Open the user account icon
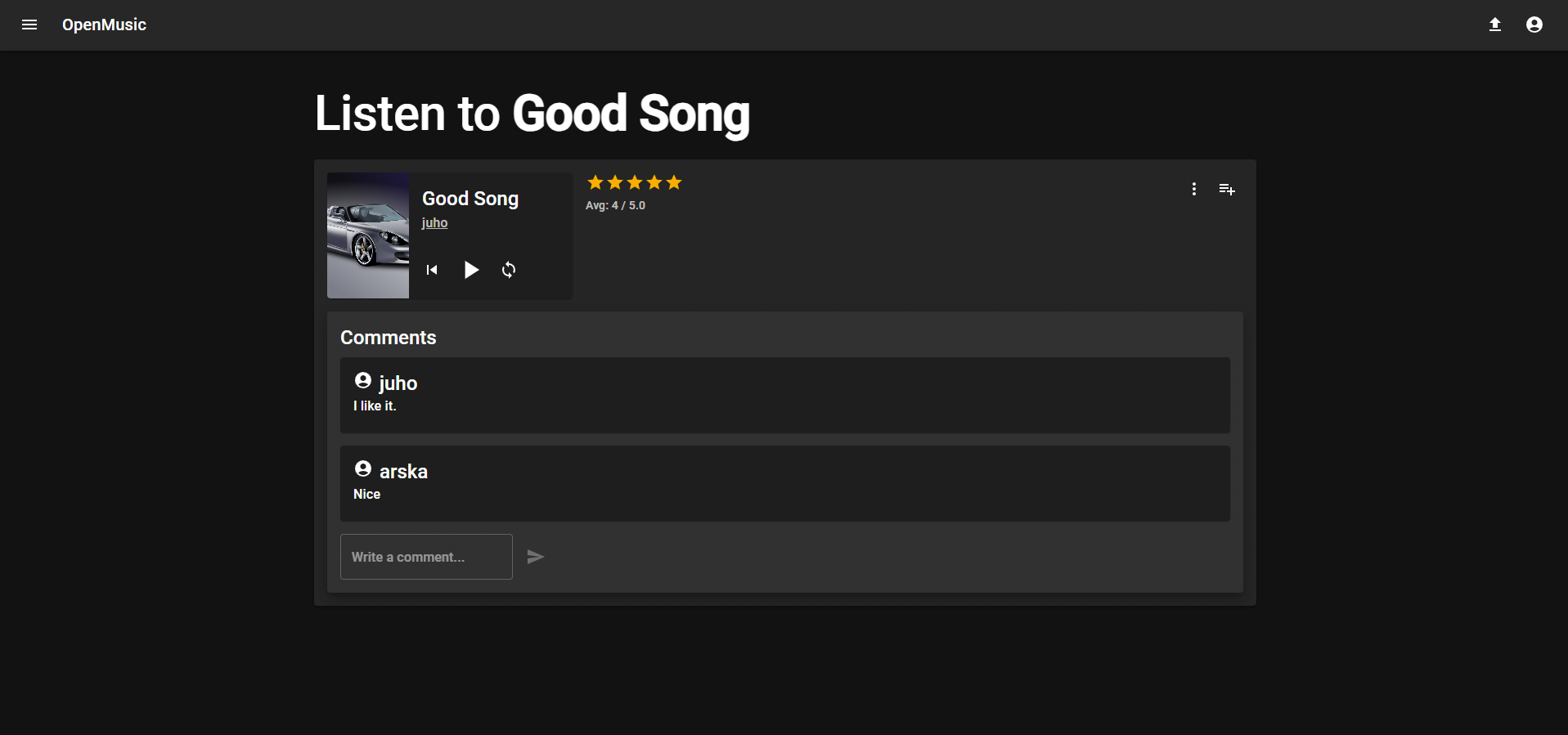1568x735 pixels. [x=1534, y=25]
